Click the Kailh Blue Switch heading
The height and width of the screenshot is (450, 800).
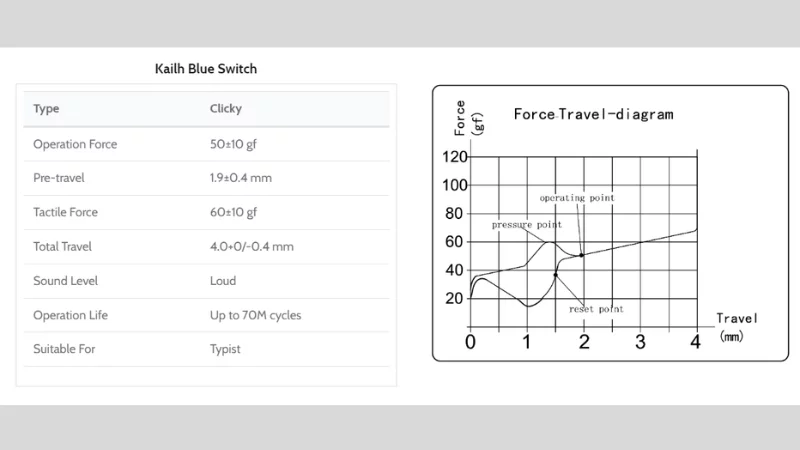tap(206, 69)
